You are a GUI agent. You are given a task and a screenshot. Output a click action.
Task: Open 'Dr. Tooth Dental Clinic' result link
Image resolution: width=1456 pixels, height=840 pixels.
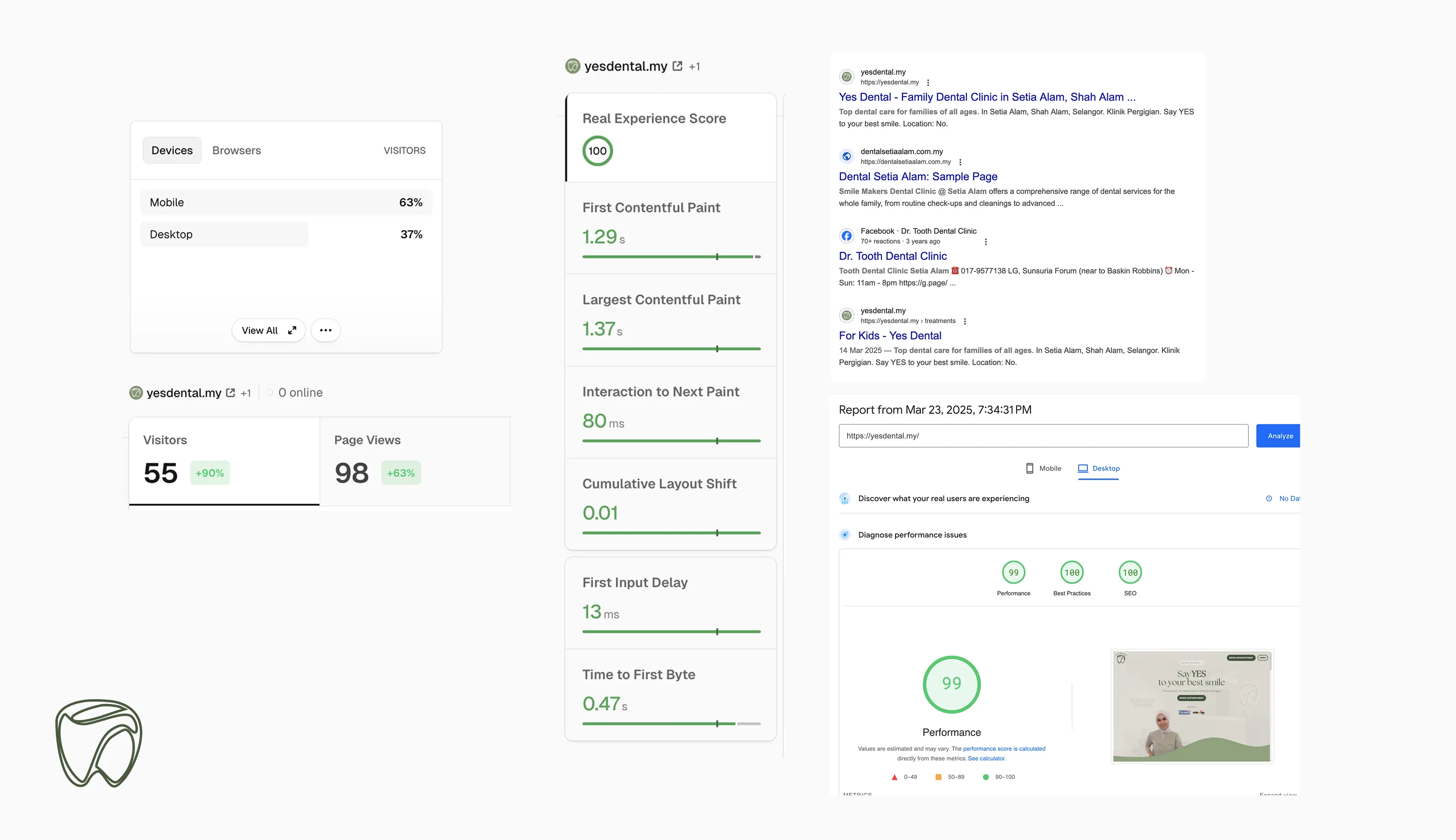coord(893,256)
